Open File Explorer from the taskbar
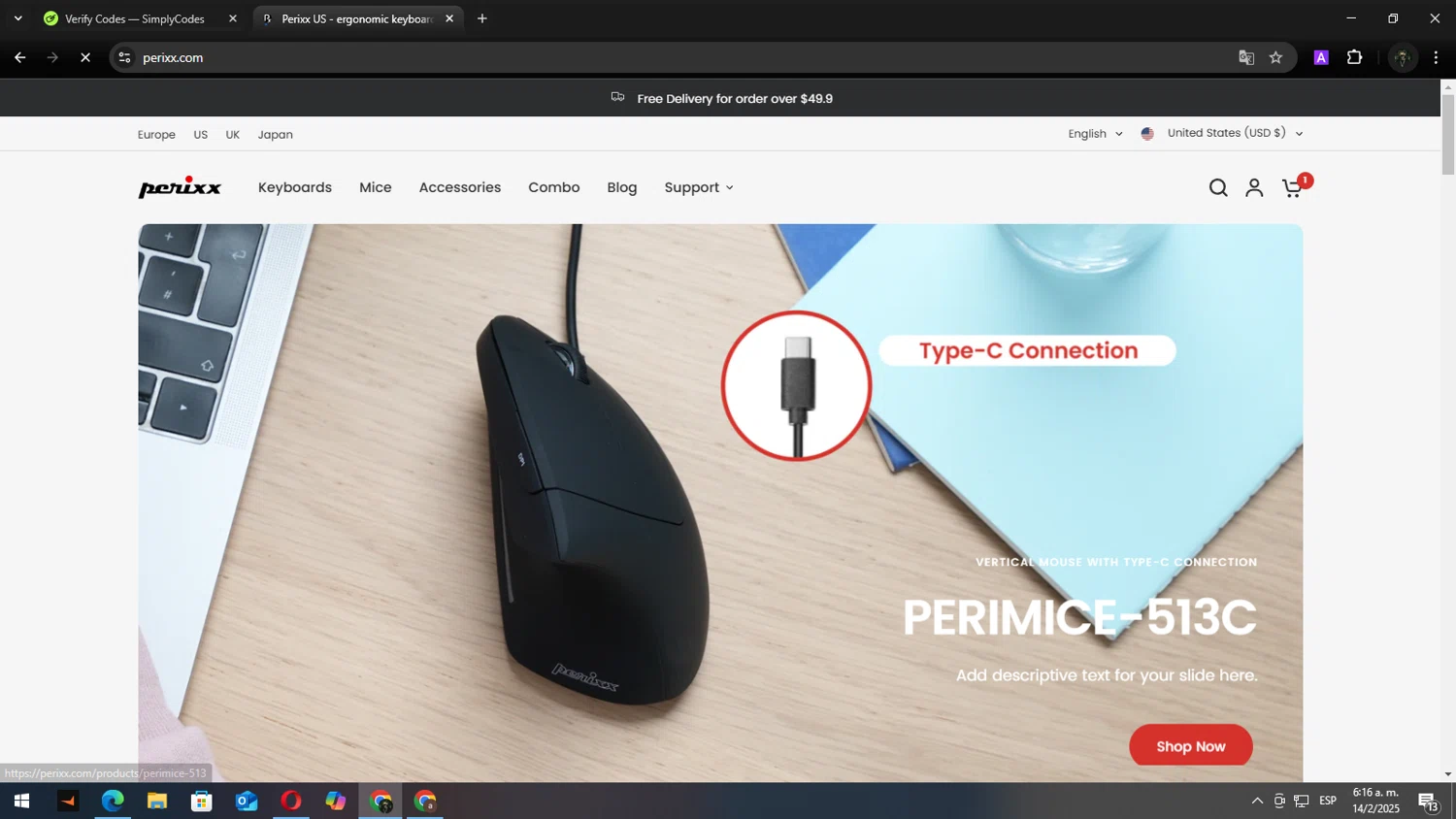1456x819 pixels. [x=157, y=801]
